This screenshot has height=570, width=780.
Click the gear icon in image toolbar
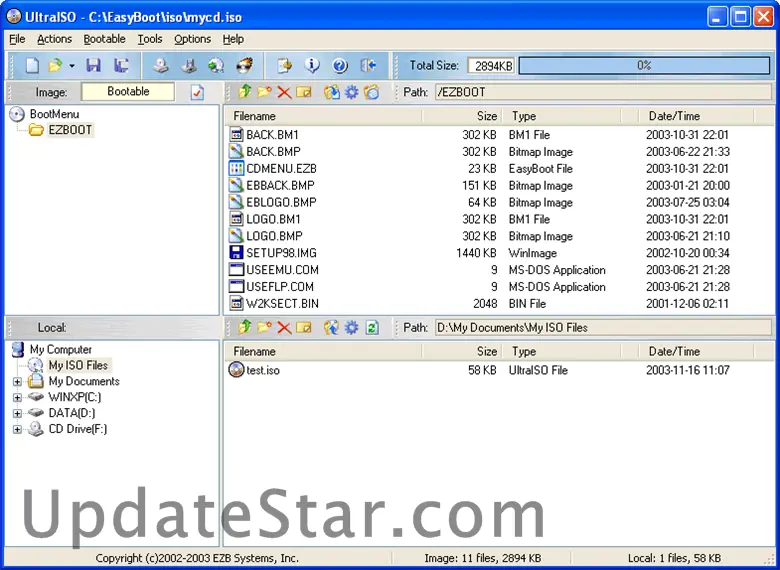coord(352,92)
